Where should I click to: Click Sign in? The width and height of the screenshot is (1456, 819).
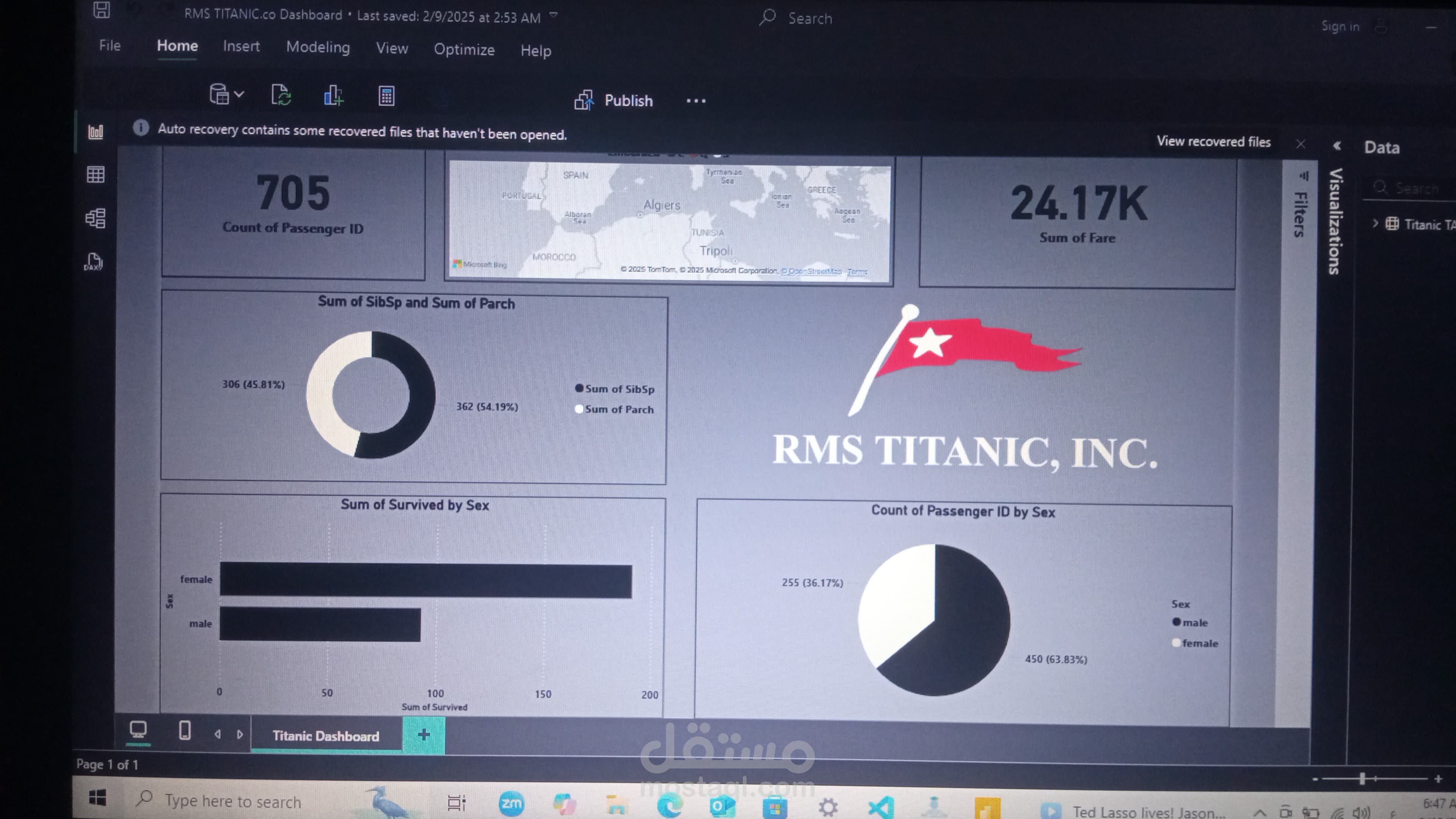(x=1340, y=26)
